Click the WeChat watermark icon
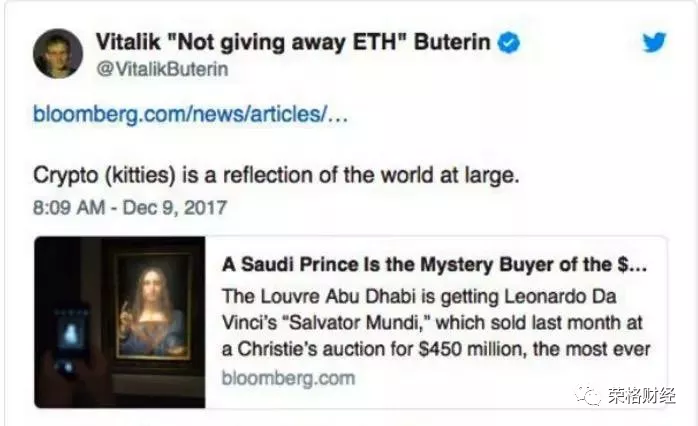This screenshot has height=426, width=698. click(588, 395)
